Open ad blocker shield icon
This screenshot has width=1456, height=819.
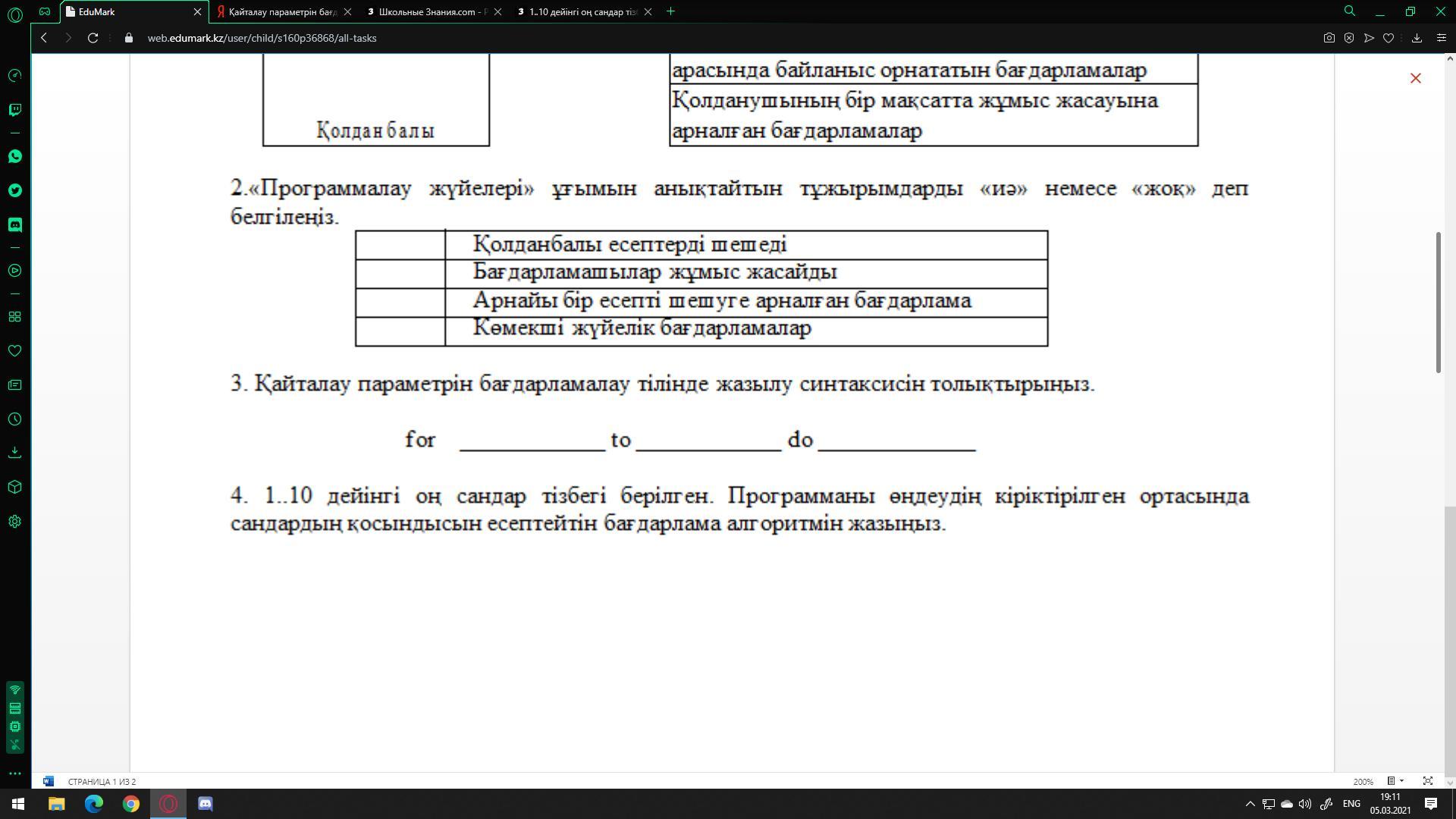pyautogui.click(x=1349, y=38)
